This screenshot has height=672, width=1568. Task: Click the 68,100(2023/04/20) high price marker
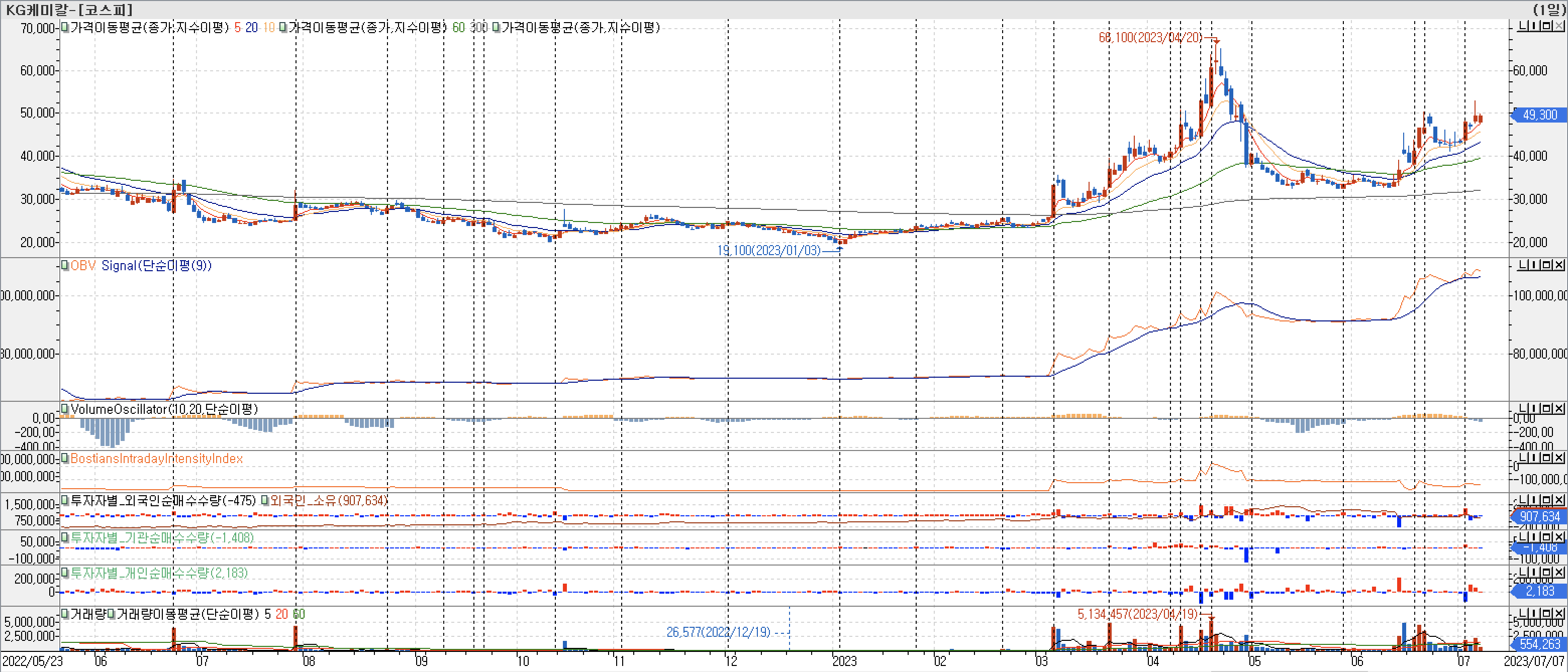1149,38
